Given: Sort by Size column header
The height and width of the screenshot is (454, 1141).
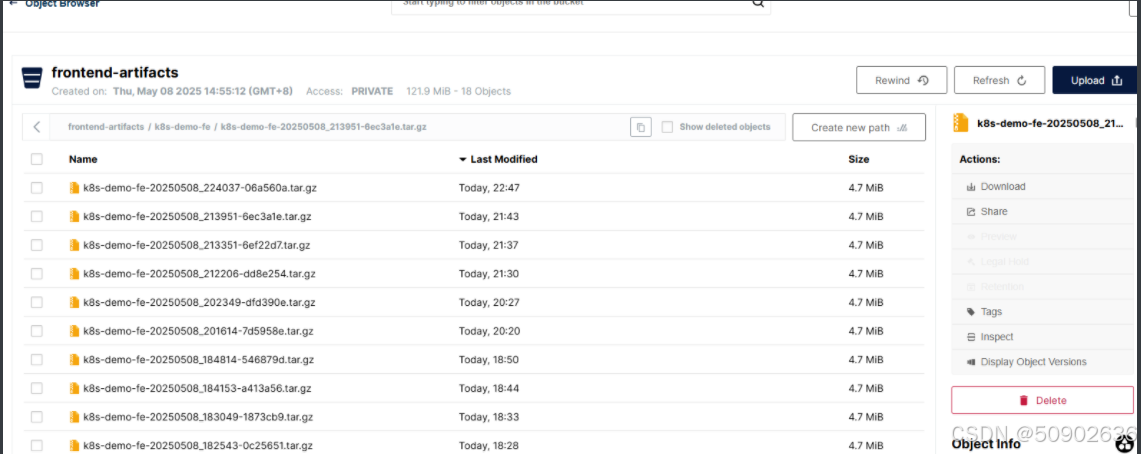Looking at the screenshot, I should point(858,159).
